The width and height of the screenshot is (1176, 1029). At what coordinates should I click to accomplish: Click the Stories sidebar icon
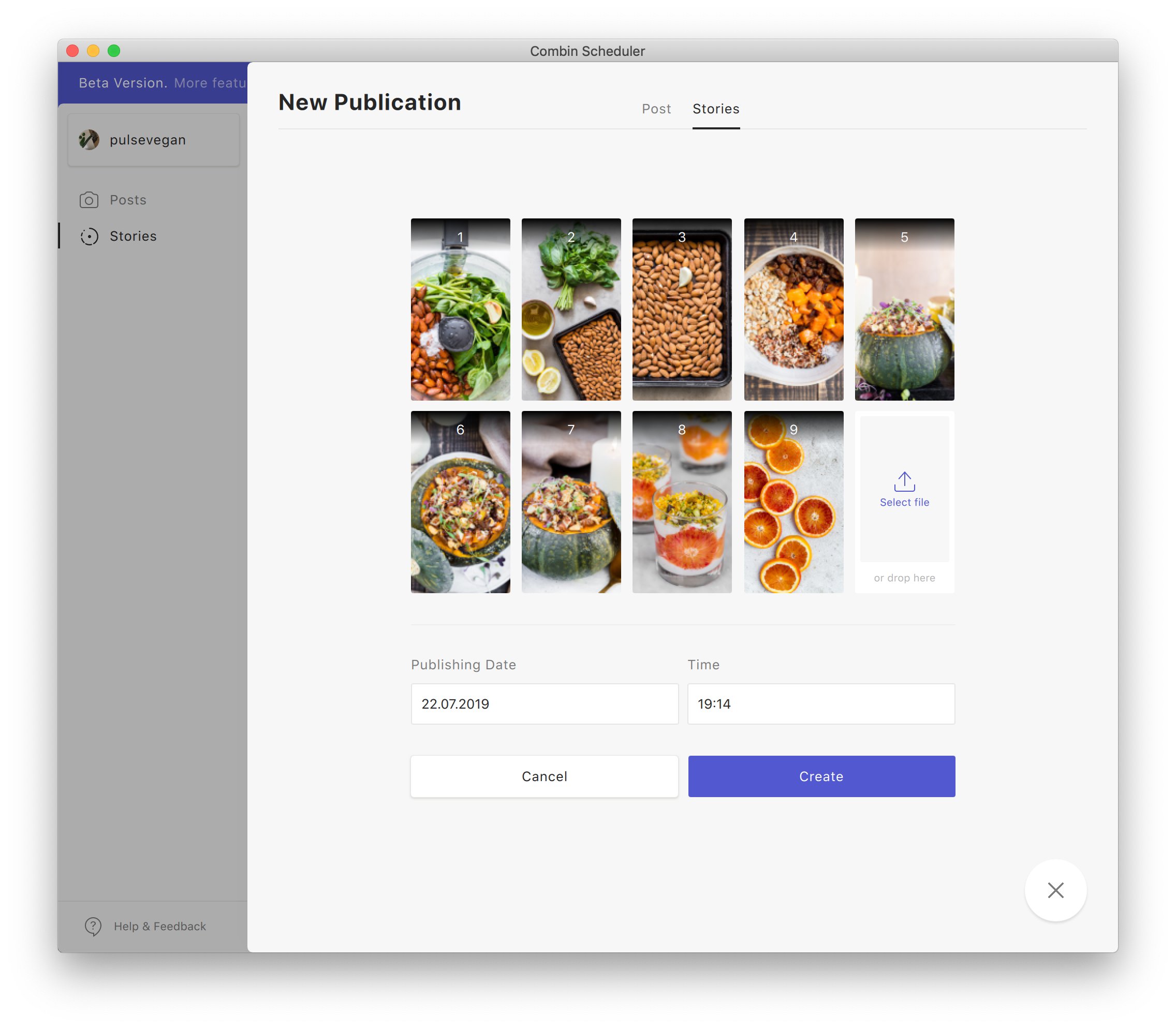pyautogui.click(x=89, y=236)
